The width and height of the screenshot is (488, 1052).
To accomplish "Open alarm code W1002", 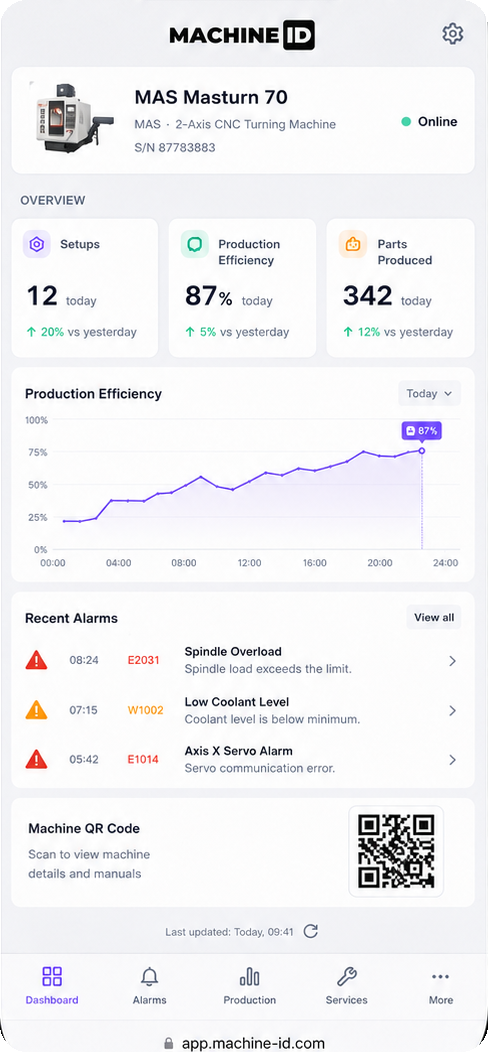I will (x=146, y=710).
